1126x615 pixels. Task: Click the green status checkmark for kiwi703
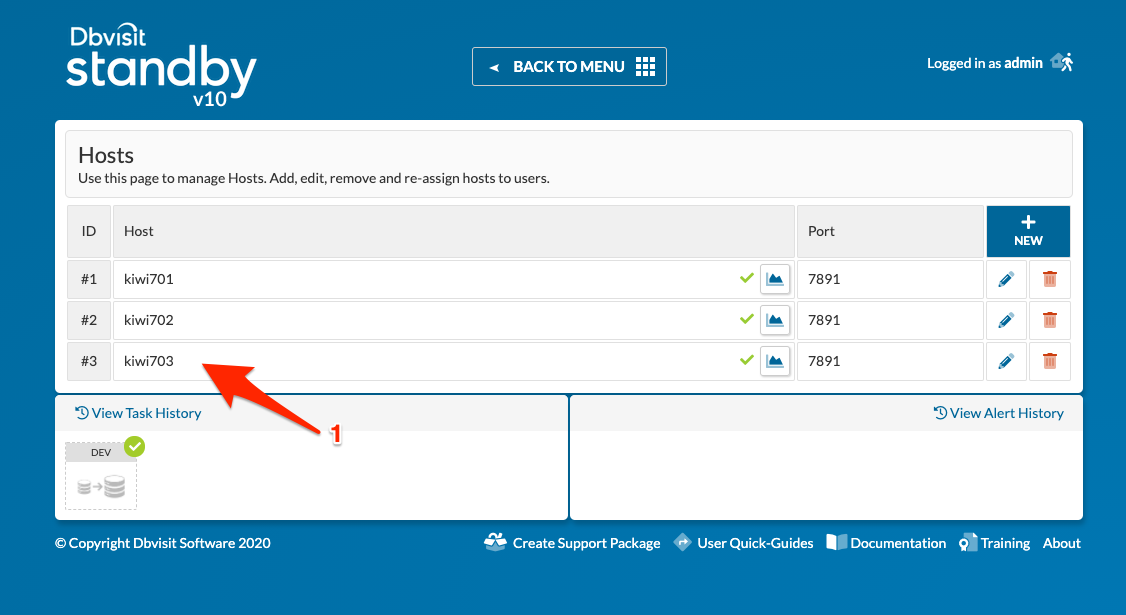(x=747, y=359)
